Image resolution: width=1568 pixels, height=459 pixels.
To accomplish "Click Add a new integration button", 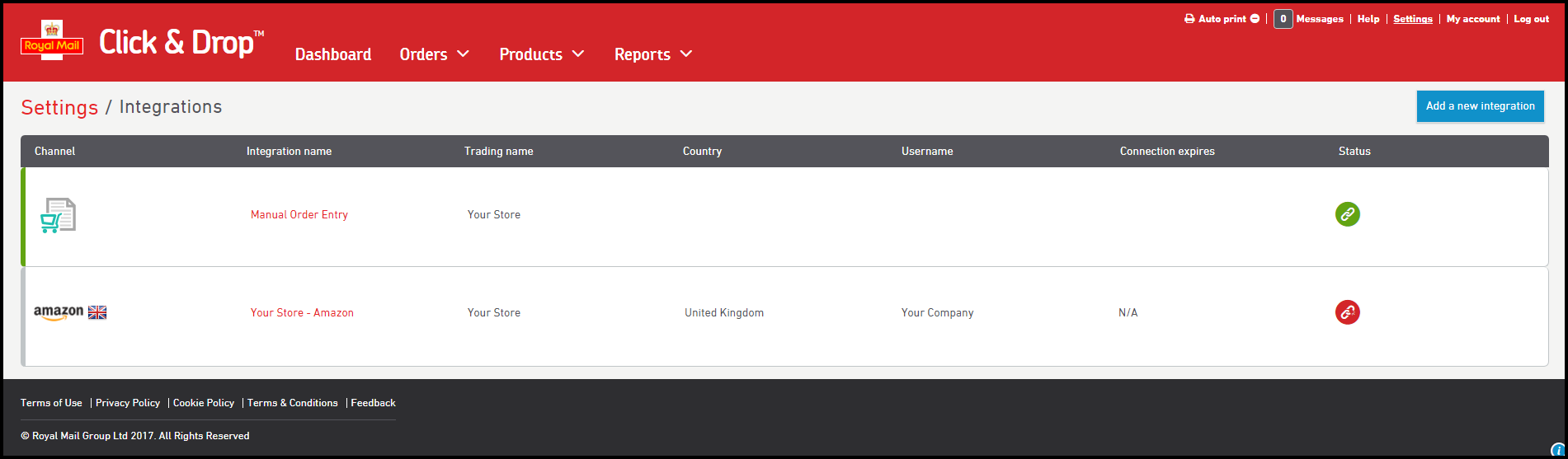I will coord(1480,106).
